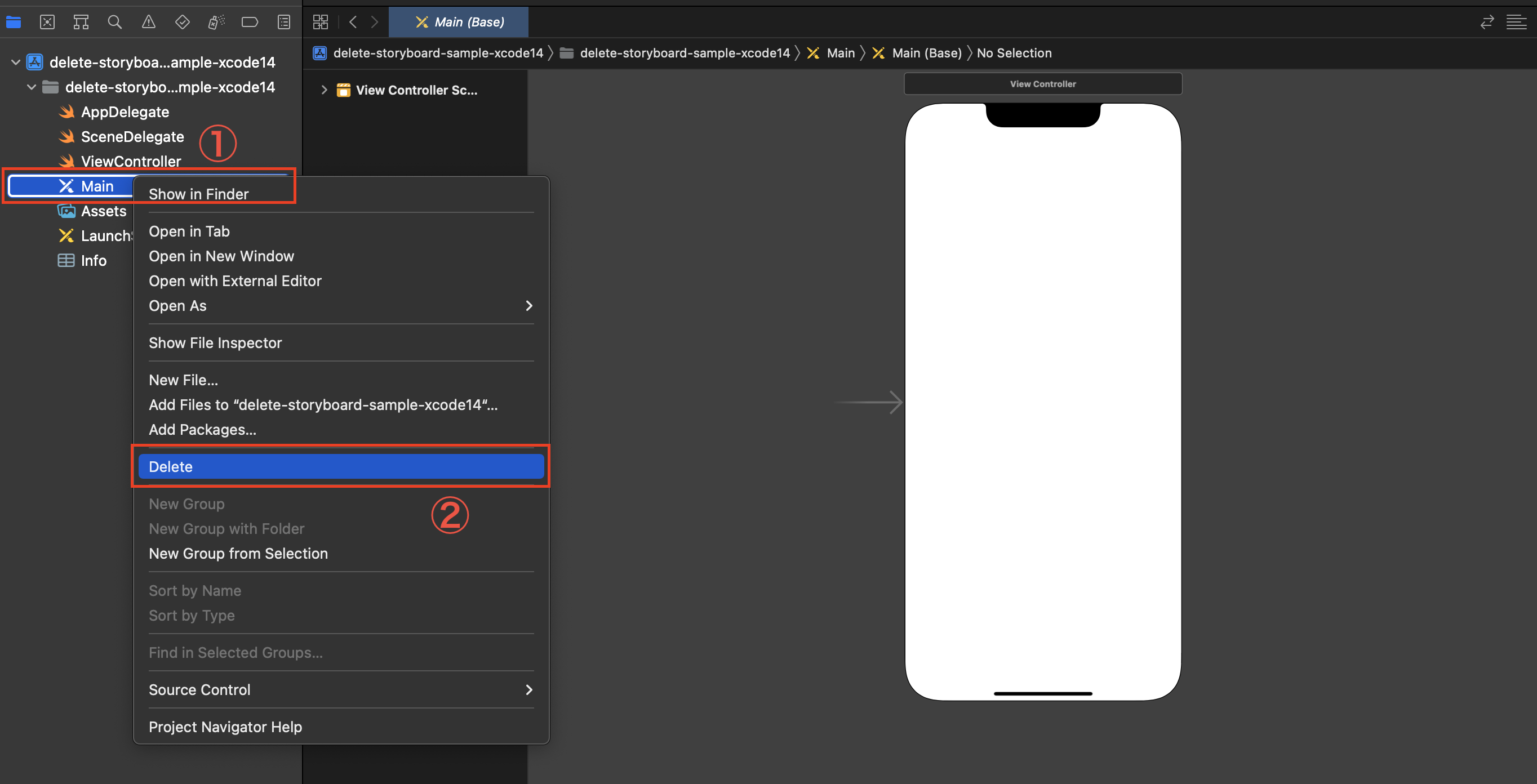1537x784 pixels.
Task: Click the related items grid icon
Action: (321, 22)
